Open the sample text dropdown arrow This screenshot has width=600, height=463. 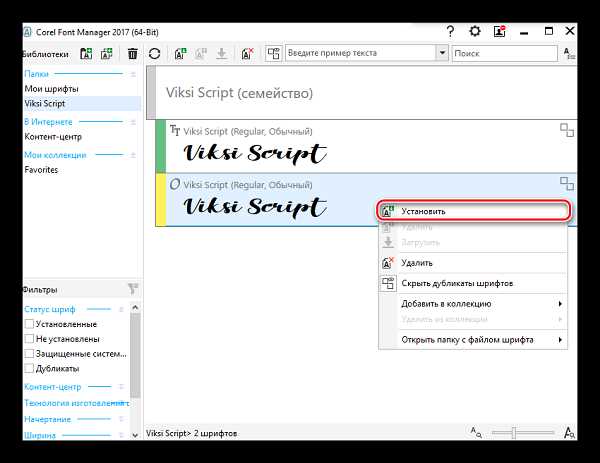tap(442, 53)
